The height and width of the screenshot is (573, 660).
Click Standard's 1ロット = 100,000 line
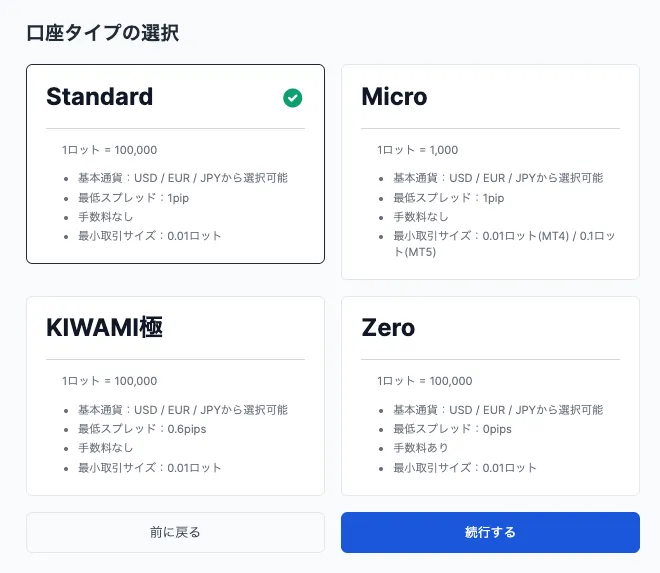pyautogui.click(x=109, y=150)
